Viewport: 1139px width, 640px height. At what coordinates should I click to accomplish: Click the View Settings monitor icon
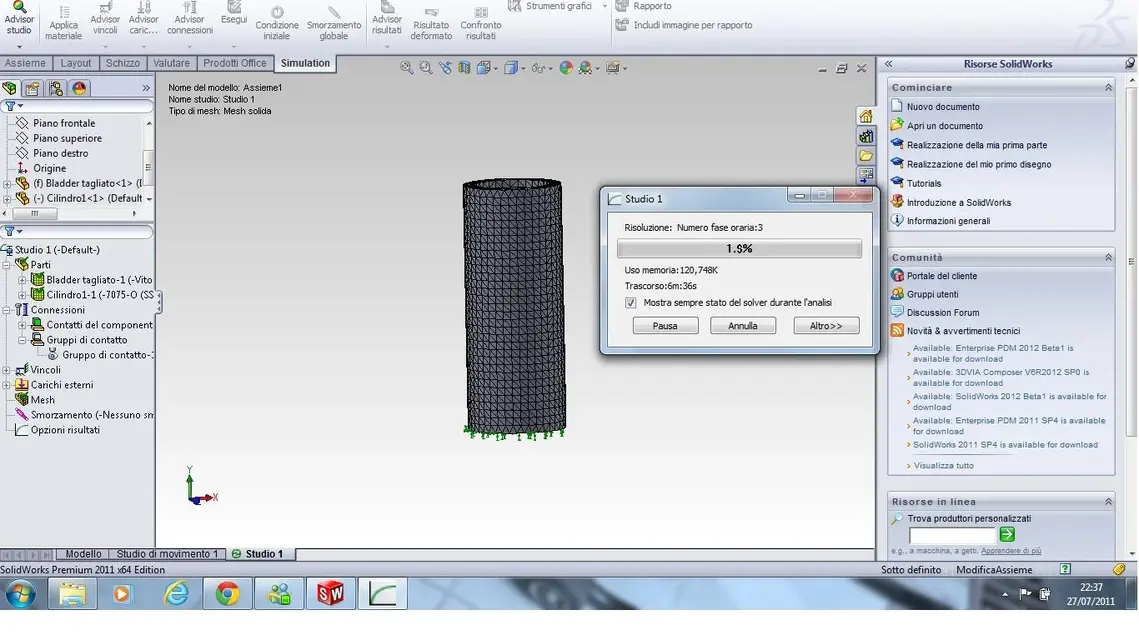click(612, 68)
